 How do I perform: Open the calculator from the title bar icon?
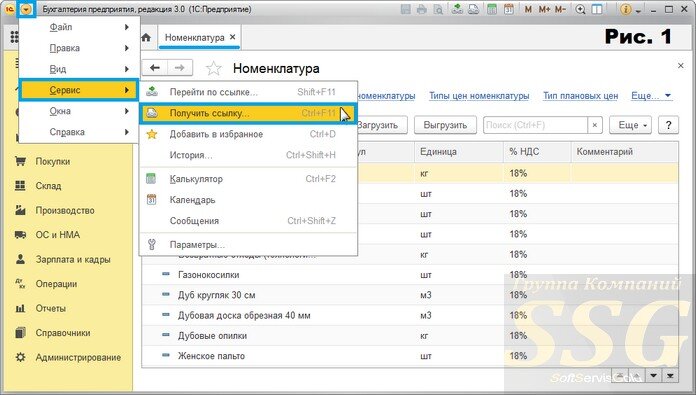pyautogui.click(x=491, y=9)
